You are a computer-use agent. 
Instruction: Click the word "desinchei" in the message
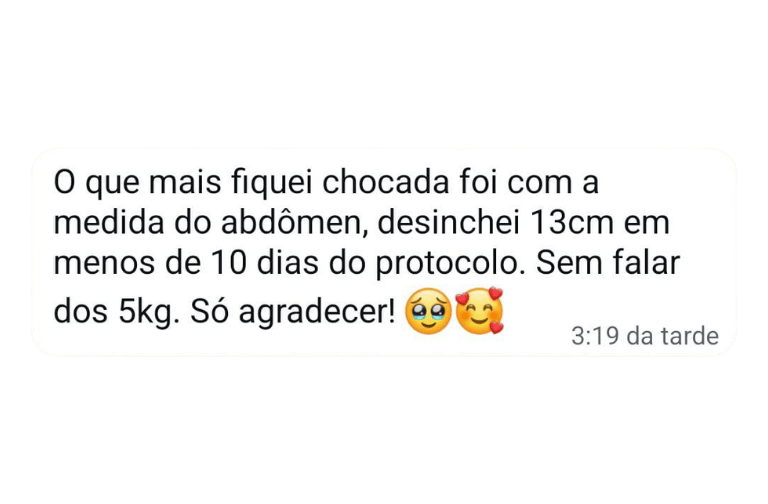point(448,223)
